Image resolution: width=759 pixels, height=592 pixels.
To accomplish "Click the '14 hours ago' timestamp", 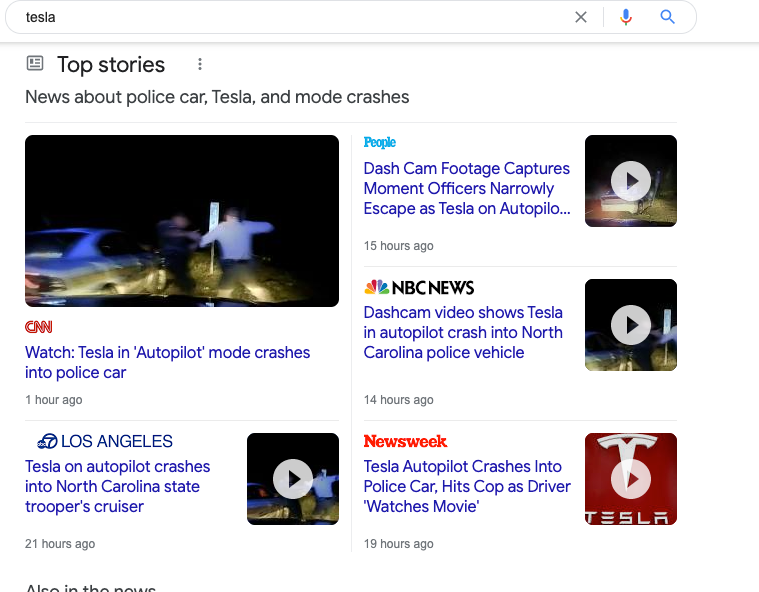I will (398, 400).
